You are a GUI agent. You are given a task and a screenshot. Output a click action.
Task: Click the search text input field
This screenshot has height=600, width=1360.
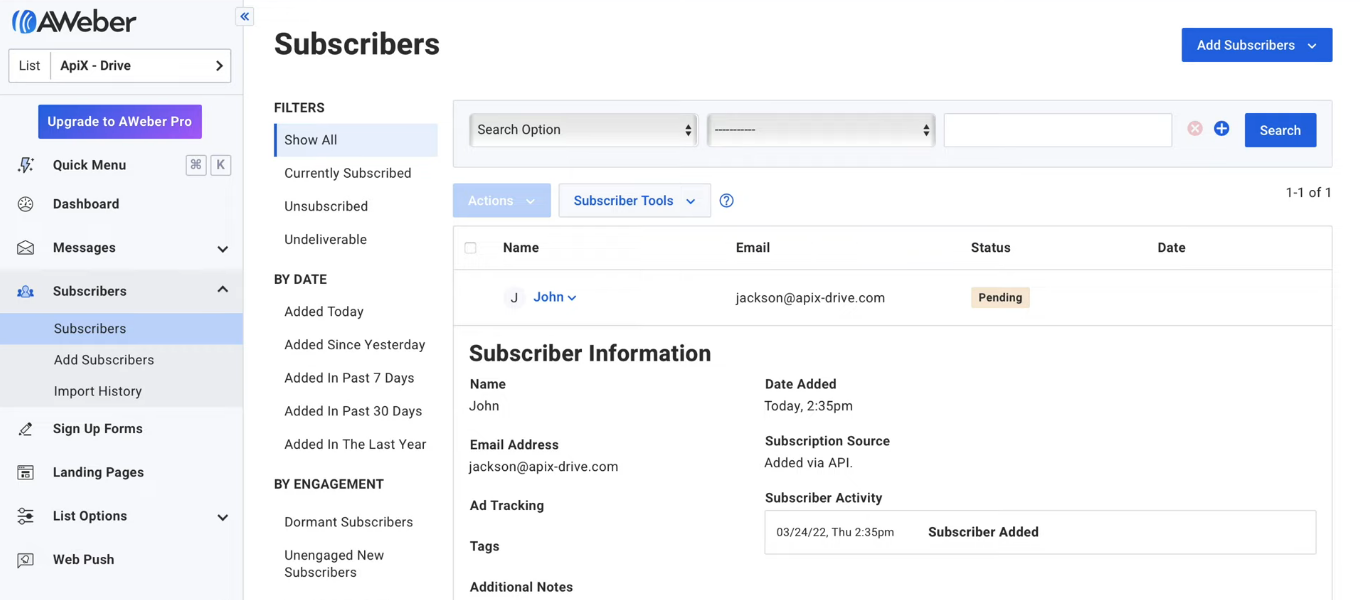1057,129
